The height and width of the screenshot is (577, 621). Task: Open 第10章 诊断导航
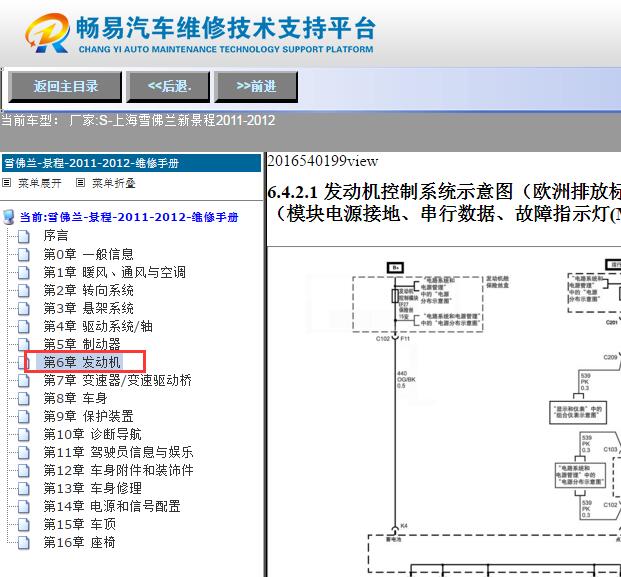click(x=92, y=434)
